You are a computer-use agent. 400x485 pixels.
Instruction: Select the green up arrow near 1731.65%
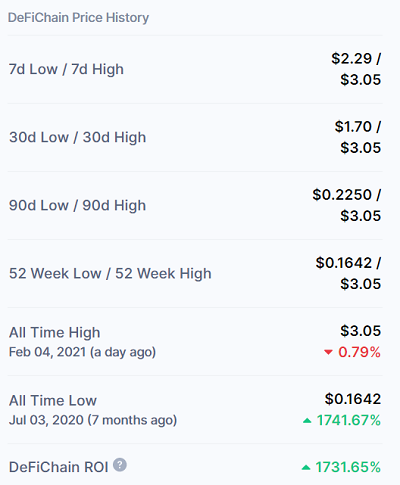tap(306, 467)
